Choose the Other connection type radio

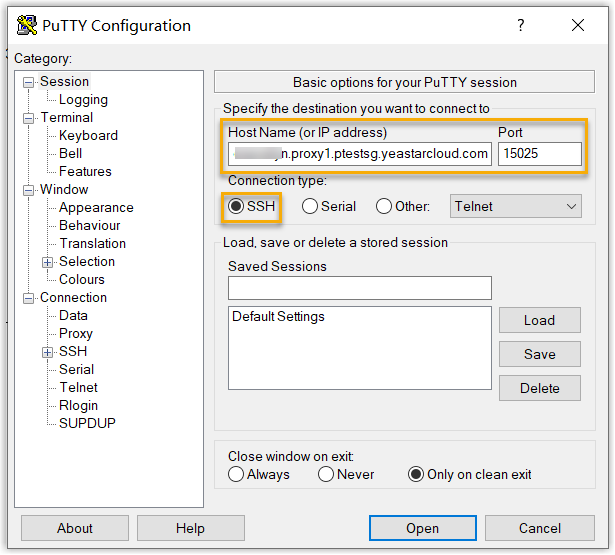tap(384, 206)
